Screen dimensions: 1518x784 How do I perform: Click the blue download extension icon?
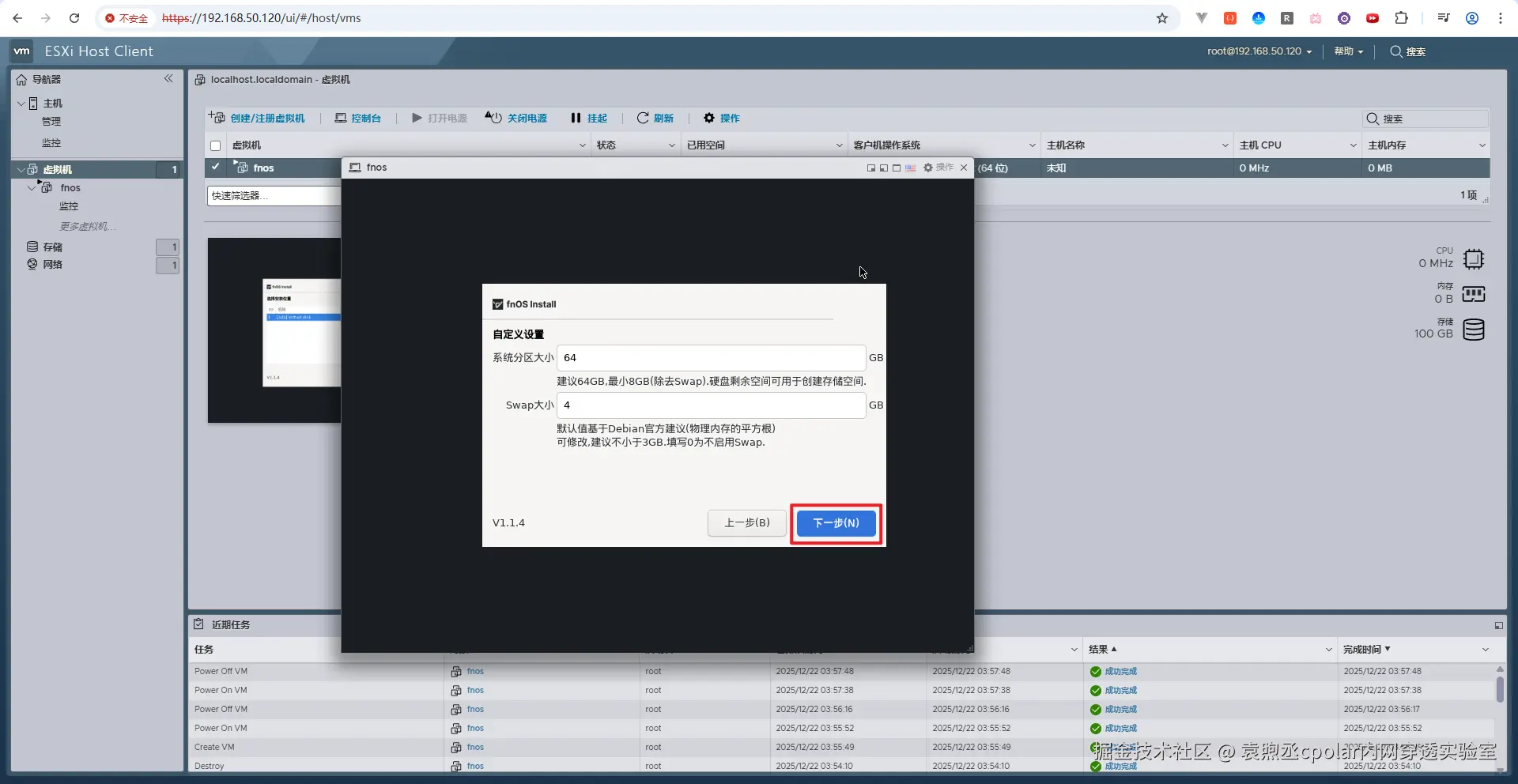click(x=1259, y=18)
